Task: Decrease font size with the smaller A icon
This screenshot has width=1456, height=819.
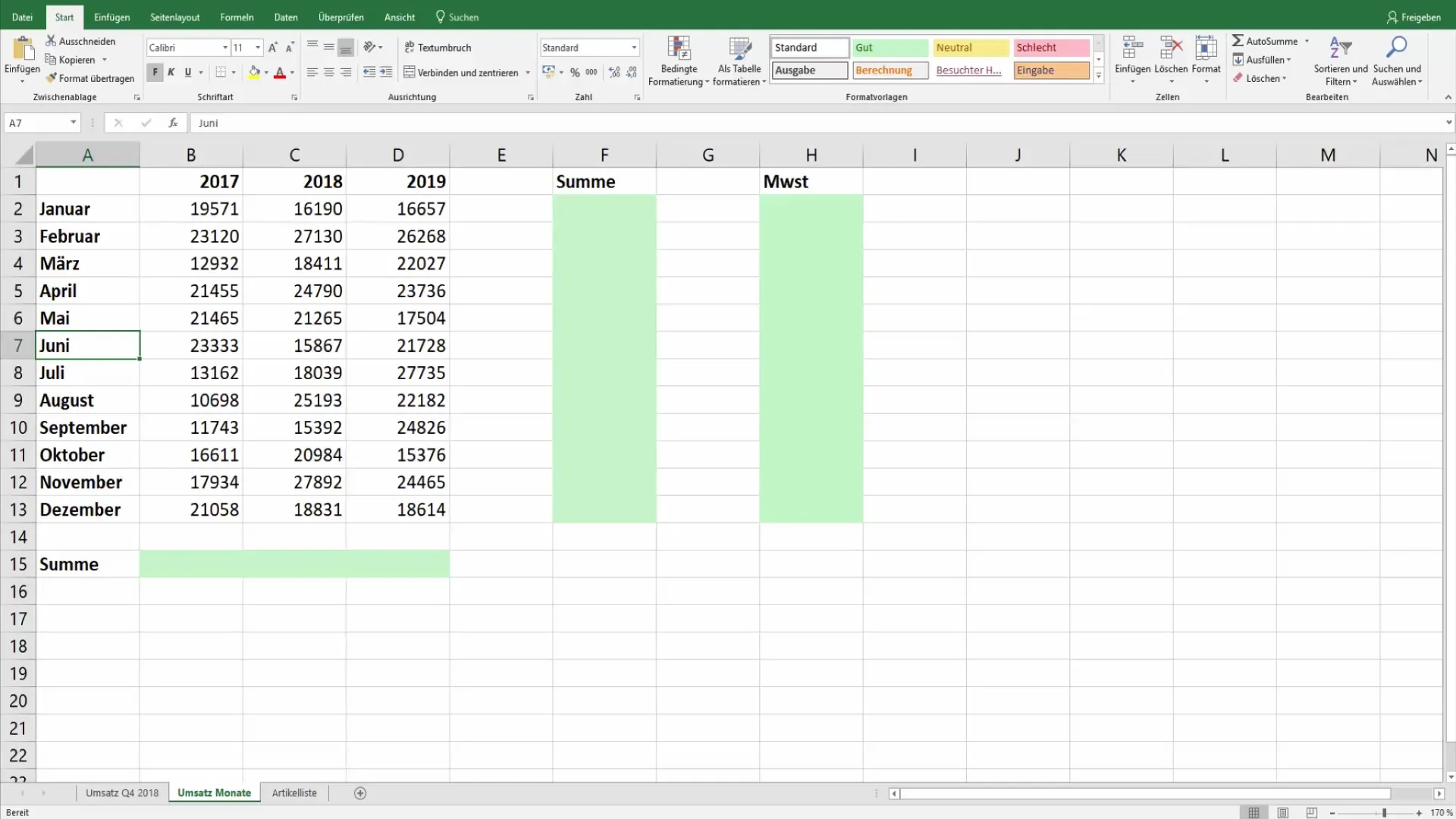Action: pyautogui.click(x=290, y=48)
